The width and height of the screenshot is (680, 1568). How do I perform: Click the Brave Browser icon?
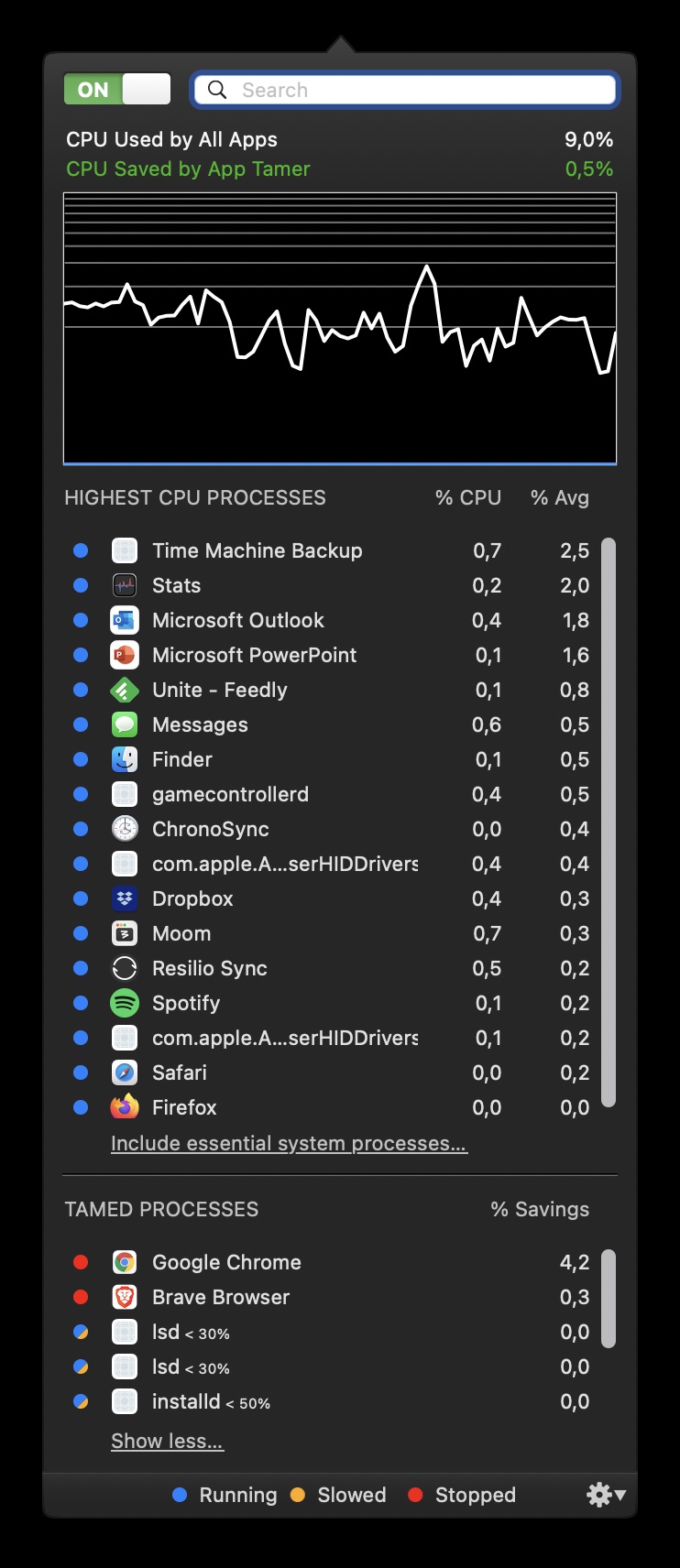coord(125,1297)
